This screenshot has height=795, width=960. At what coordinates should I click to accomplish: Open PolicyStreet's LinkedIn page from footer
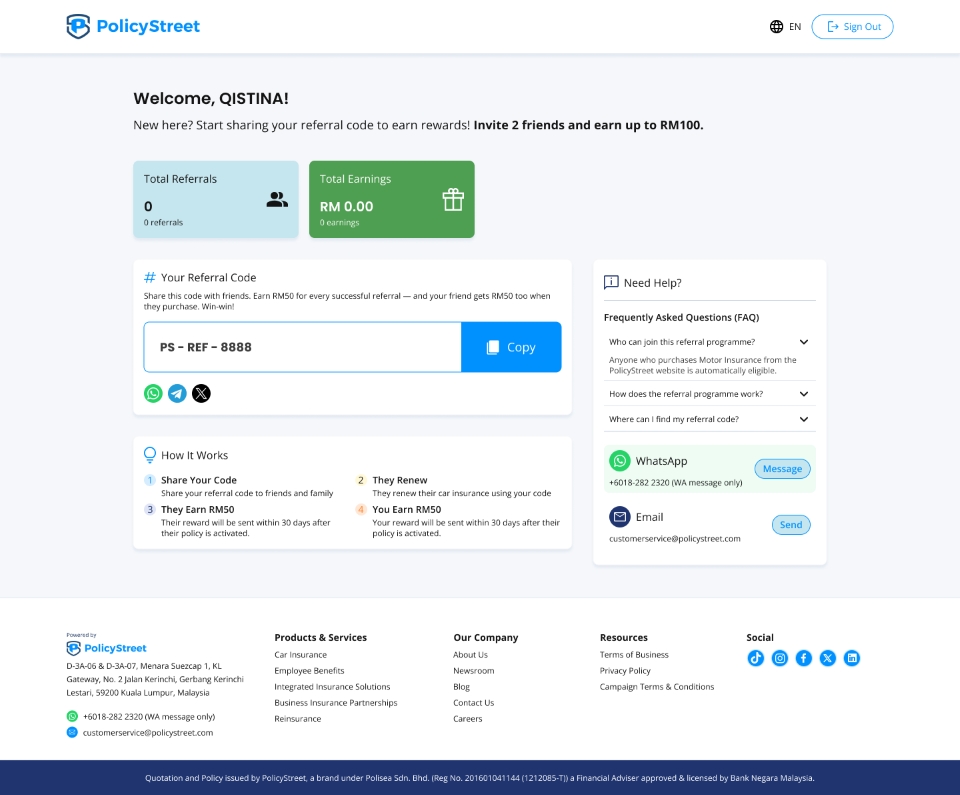point(852,658)
